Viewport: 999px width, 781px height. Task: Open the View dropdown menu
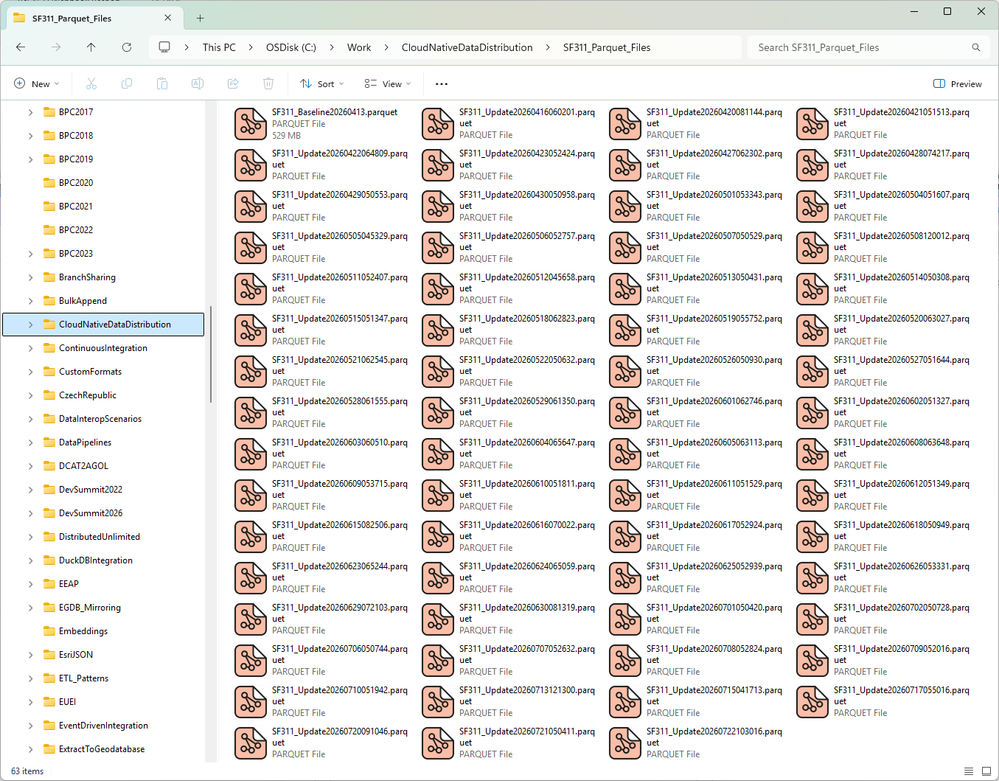[x=388, y=83]
